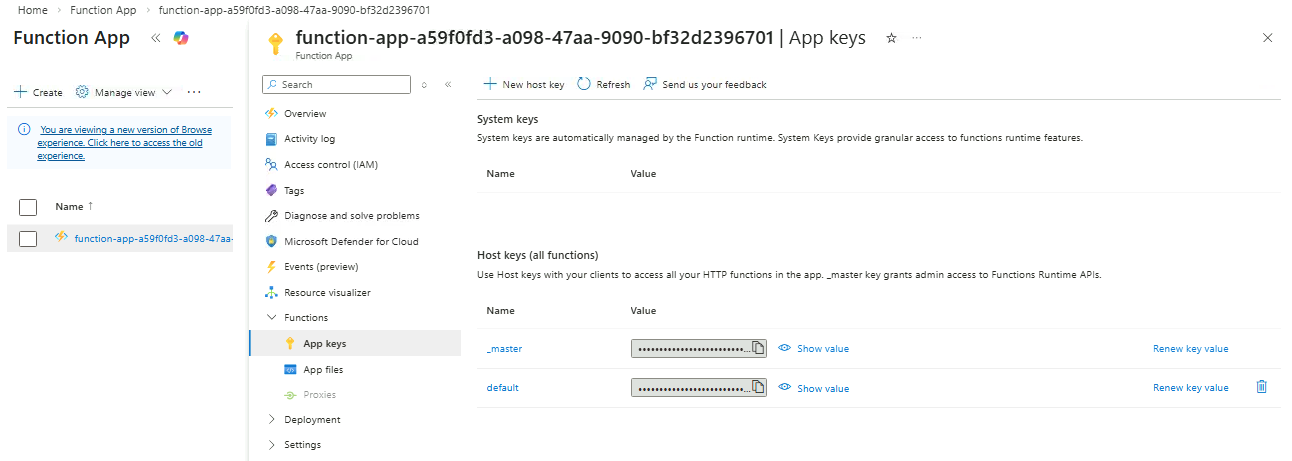
Task: Tick the select-all checkbox beside Name
Action: pos(28,207)
